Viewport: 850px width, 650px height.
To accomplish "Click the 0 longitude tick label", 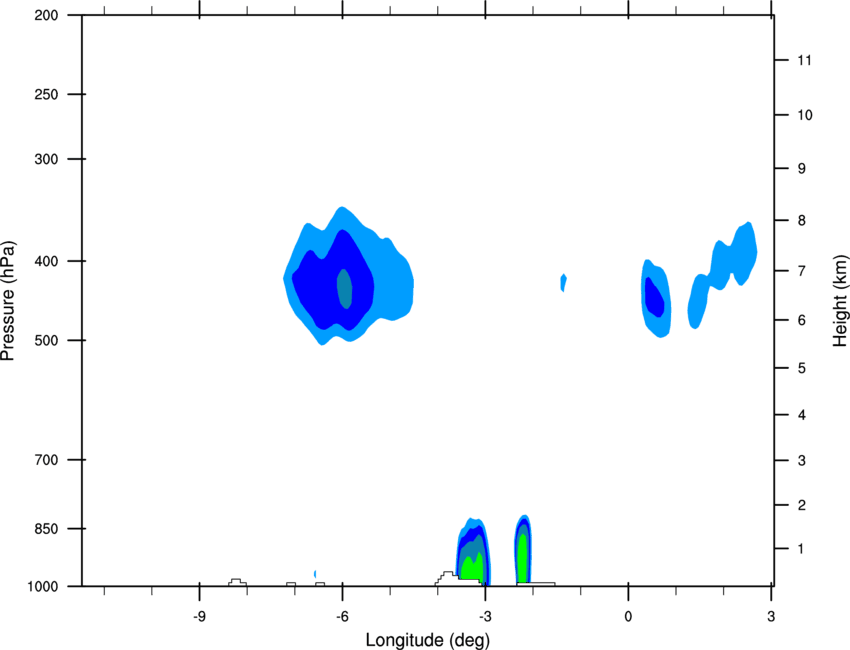I will coord(628,617).
